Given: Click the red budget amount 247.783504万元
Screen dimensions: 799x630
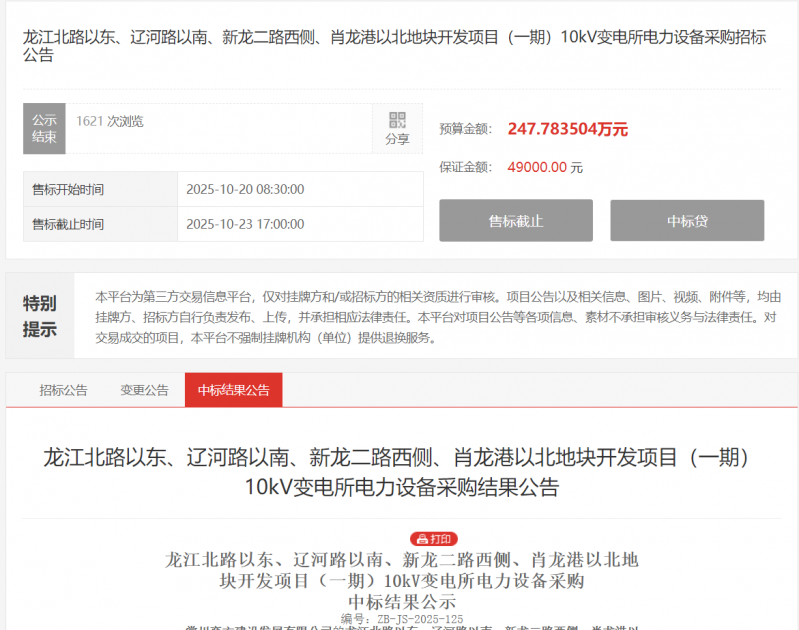Looking at the screenshot, I should (x=567, y=129).
